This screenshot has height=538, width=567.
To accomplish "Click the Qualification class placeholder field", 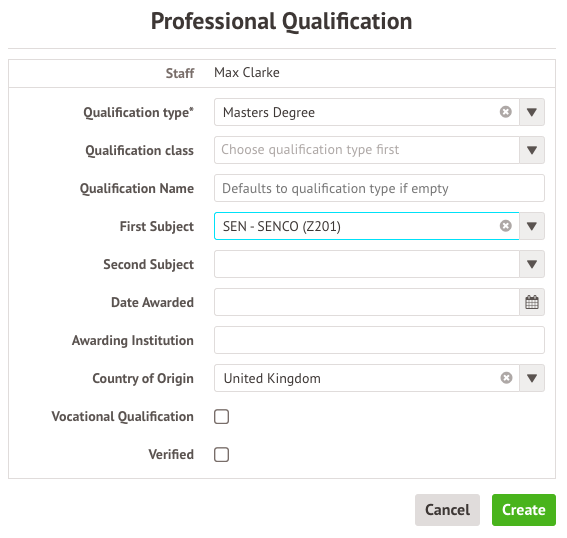I will (367, 150).
